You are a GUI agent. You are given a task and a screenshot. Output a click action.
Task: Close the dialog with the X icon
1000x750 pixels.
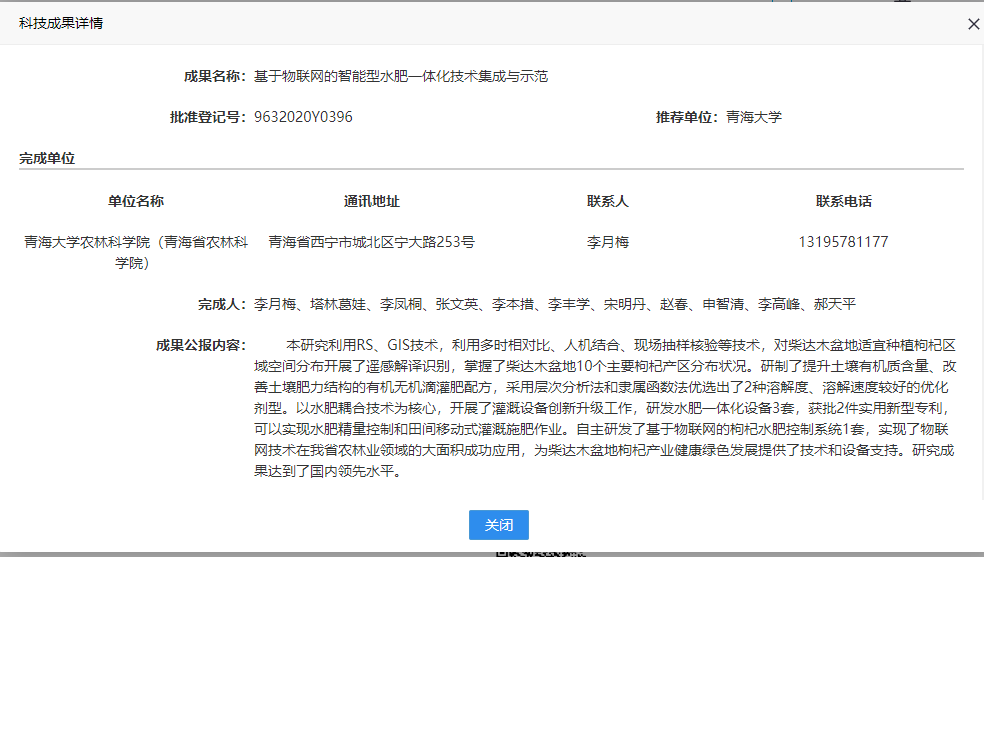pos(973,24)
